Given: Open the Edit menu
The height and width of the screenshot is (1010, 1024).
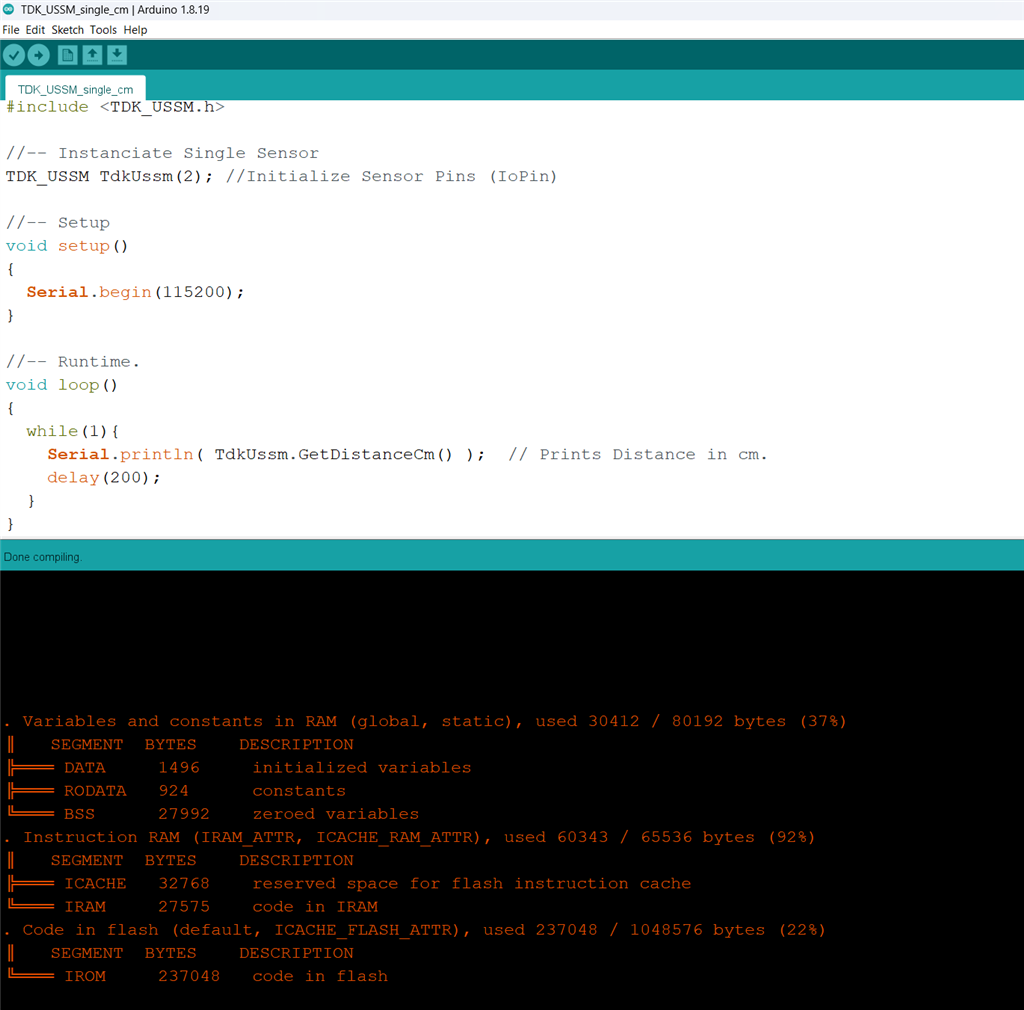Looking at the screenshot, I should tap(35, 30).
